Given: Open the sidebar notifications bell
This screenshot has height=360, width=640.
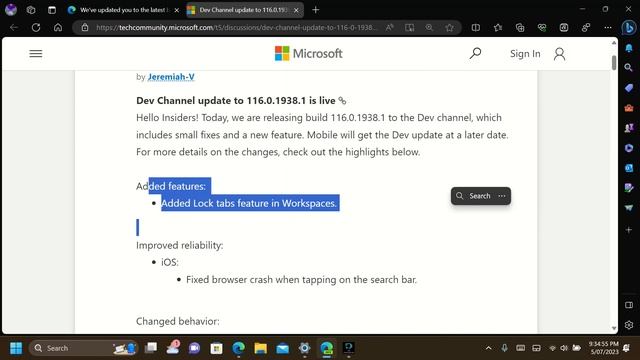Looking at the screenshot, I should (x=629, y=48).
